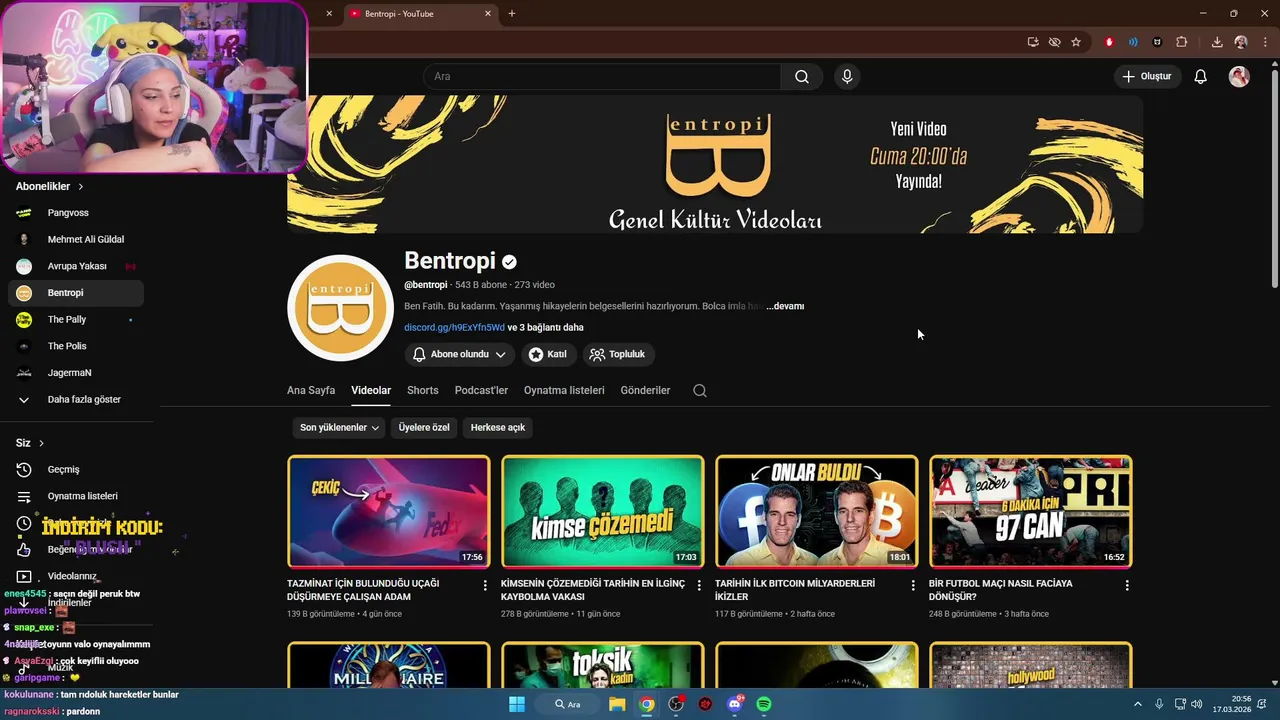Image resolution: width=1280 pixels, height=720 pixels.
Task: Open Son yüklenenler sort dropdown
Action: (340, 427)
